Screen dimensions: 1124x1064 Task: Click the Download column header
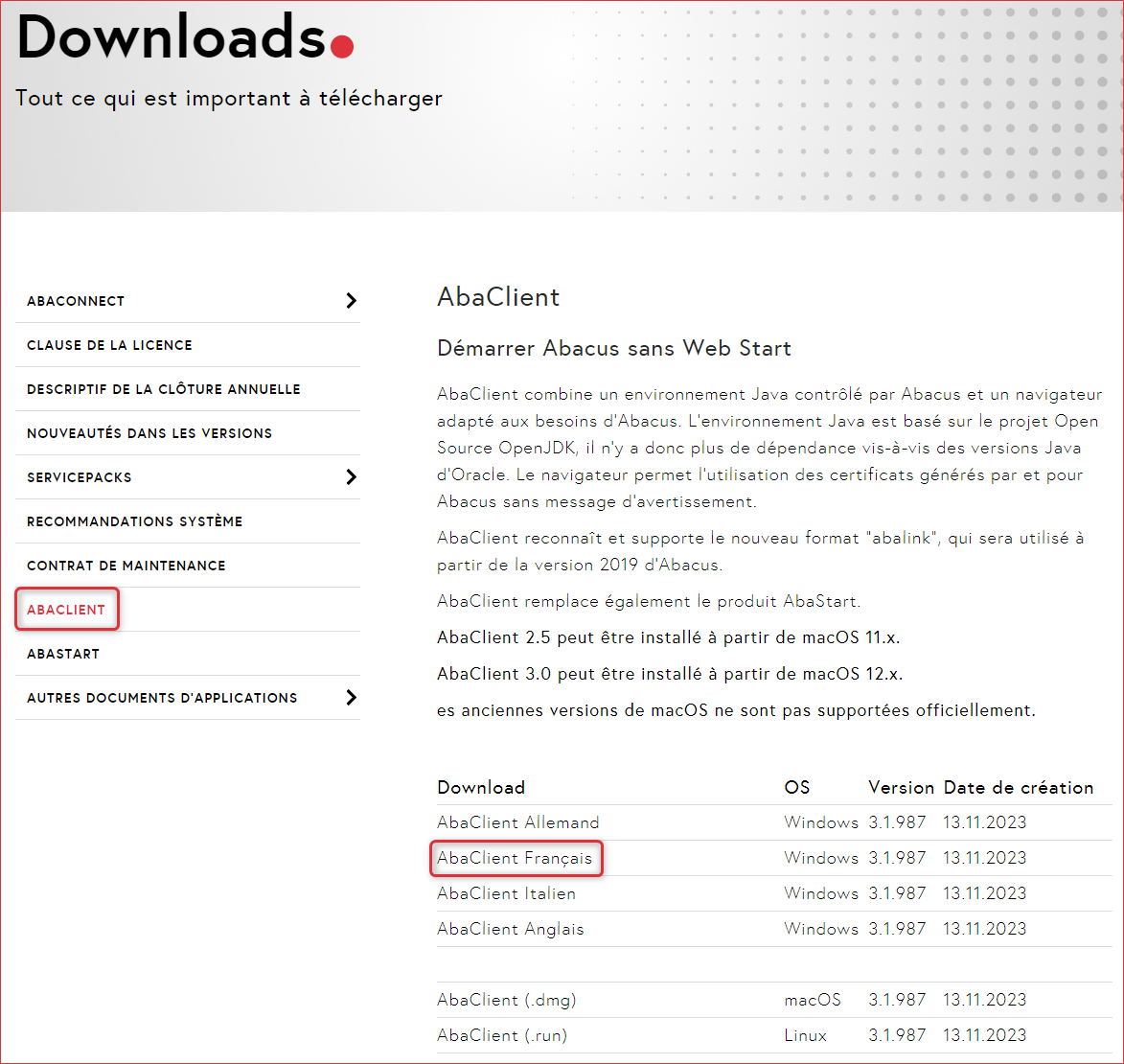[x=480, y=787]
